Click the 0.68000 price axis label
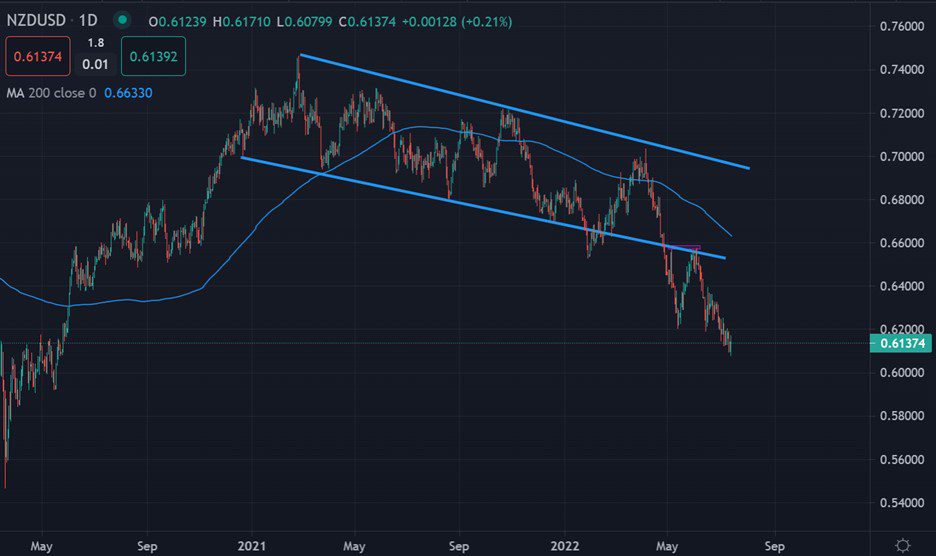 pyautogui.click(x=902, y=199)
